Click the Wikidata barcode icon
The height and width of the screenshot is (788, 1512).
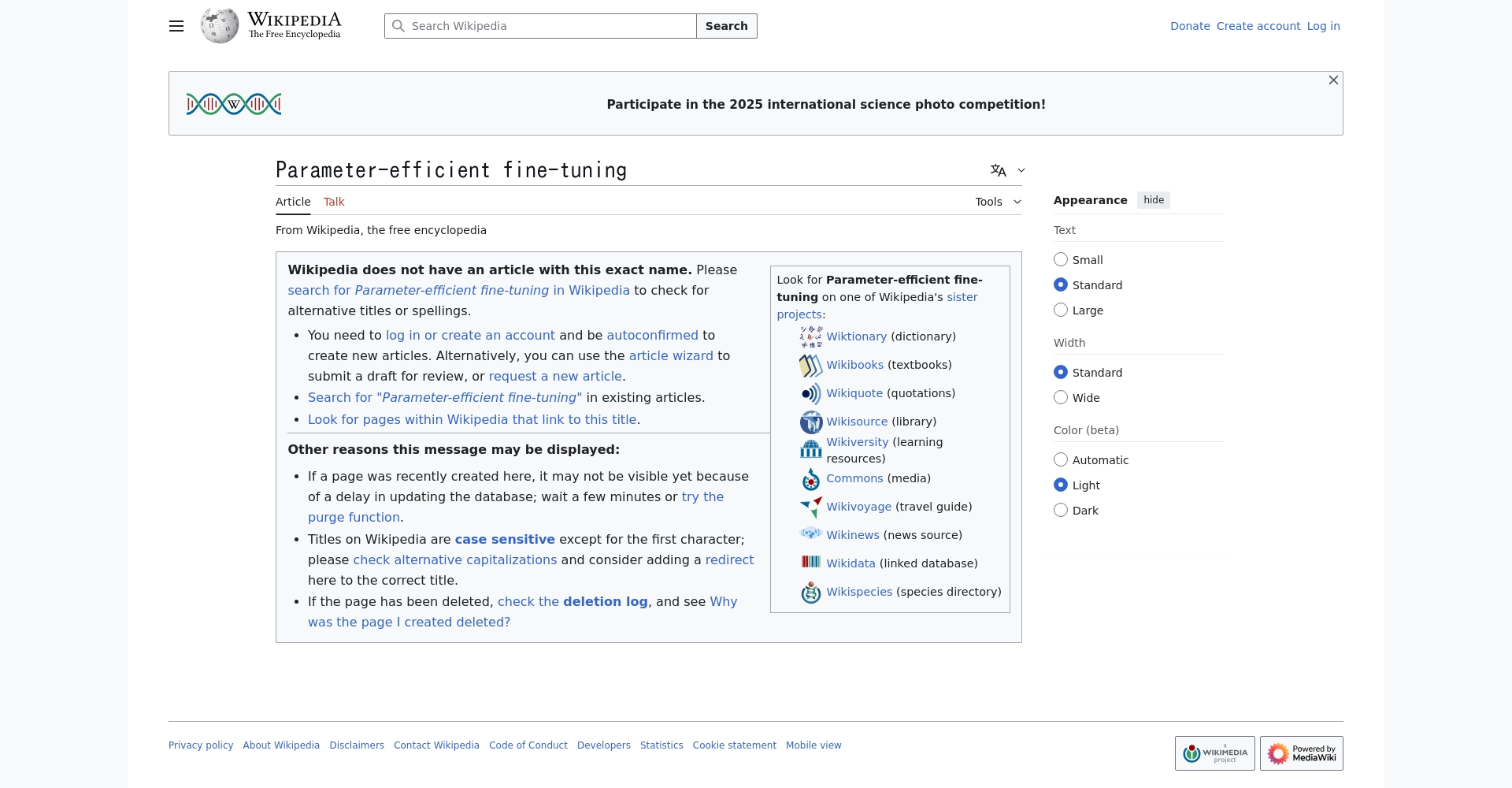pos(810,562)
